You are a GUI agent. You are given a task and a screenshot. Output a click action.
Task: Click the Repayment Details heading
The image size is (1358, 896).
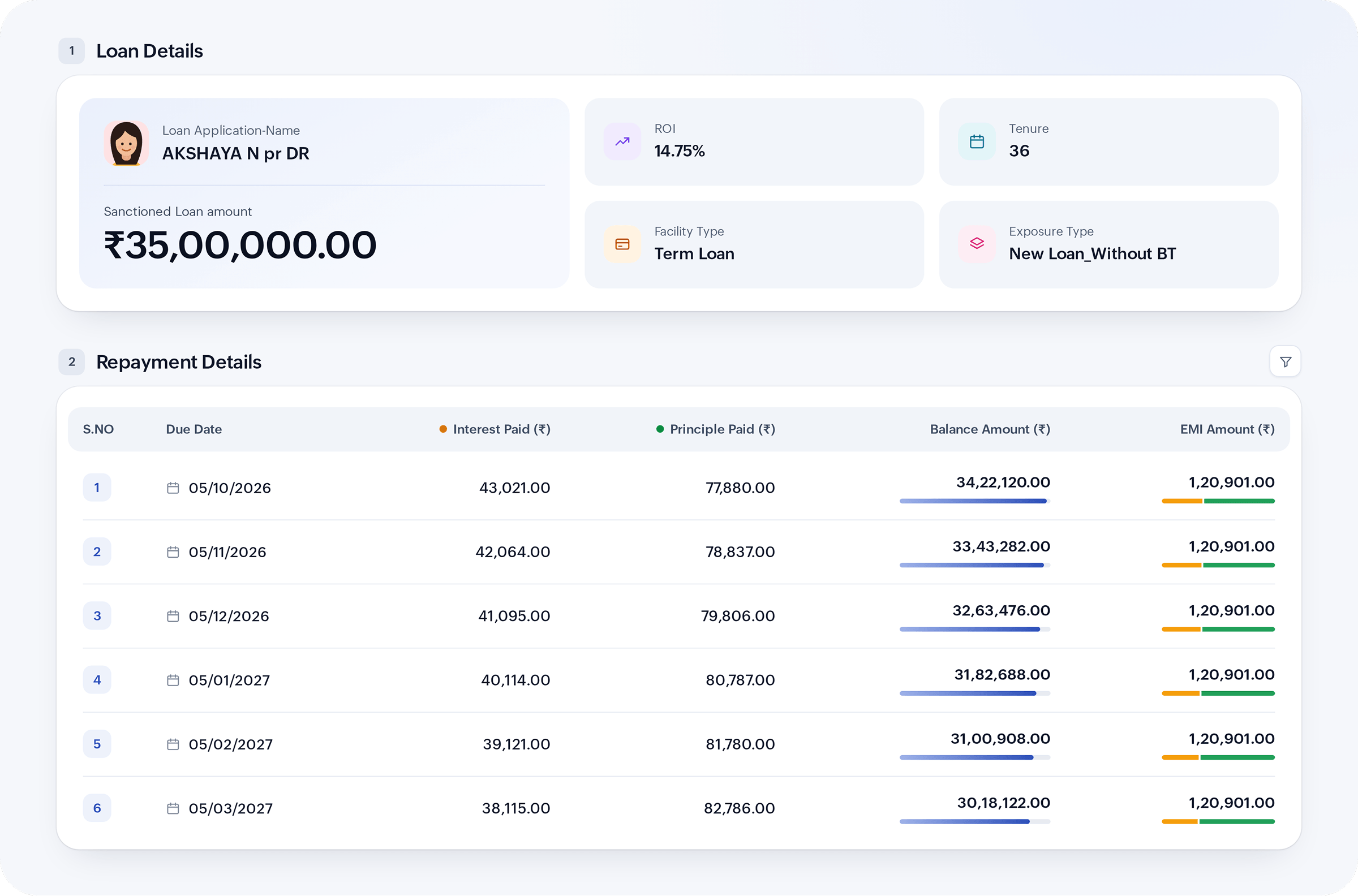[179, 362]
